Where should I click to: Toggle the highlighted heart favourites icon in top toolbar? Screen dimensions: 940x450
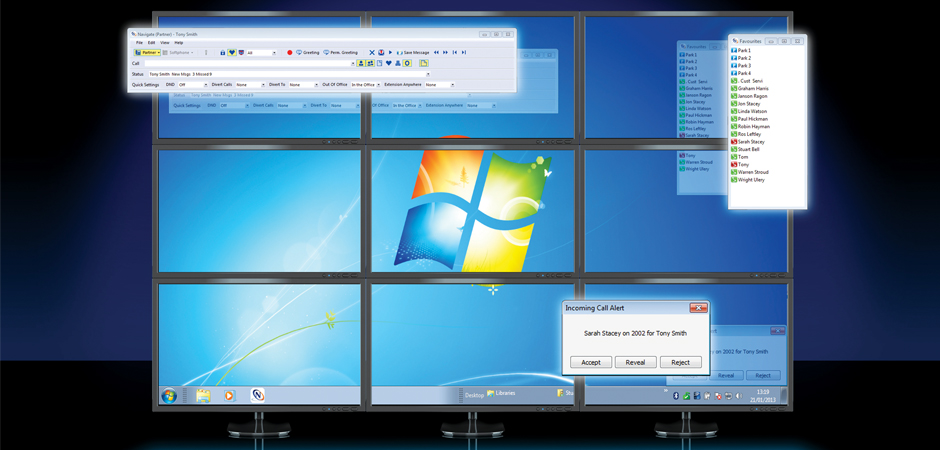click(x=232, y=52)
